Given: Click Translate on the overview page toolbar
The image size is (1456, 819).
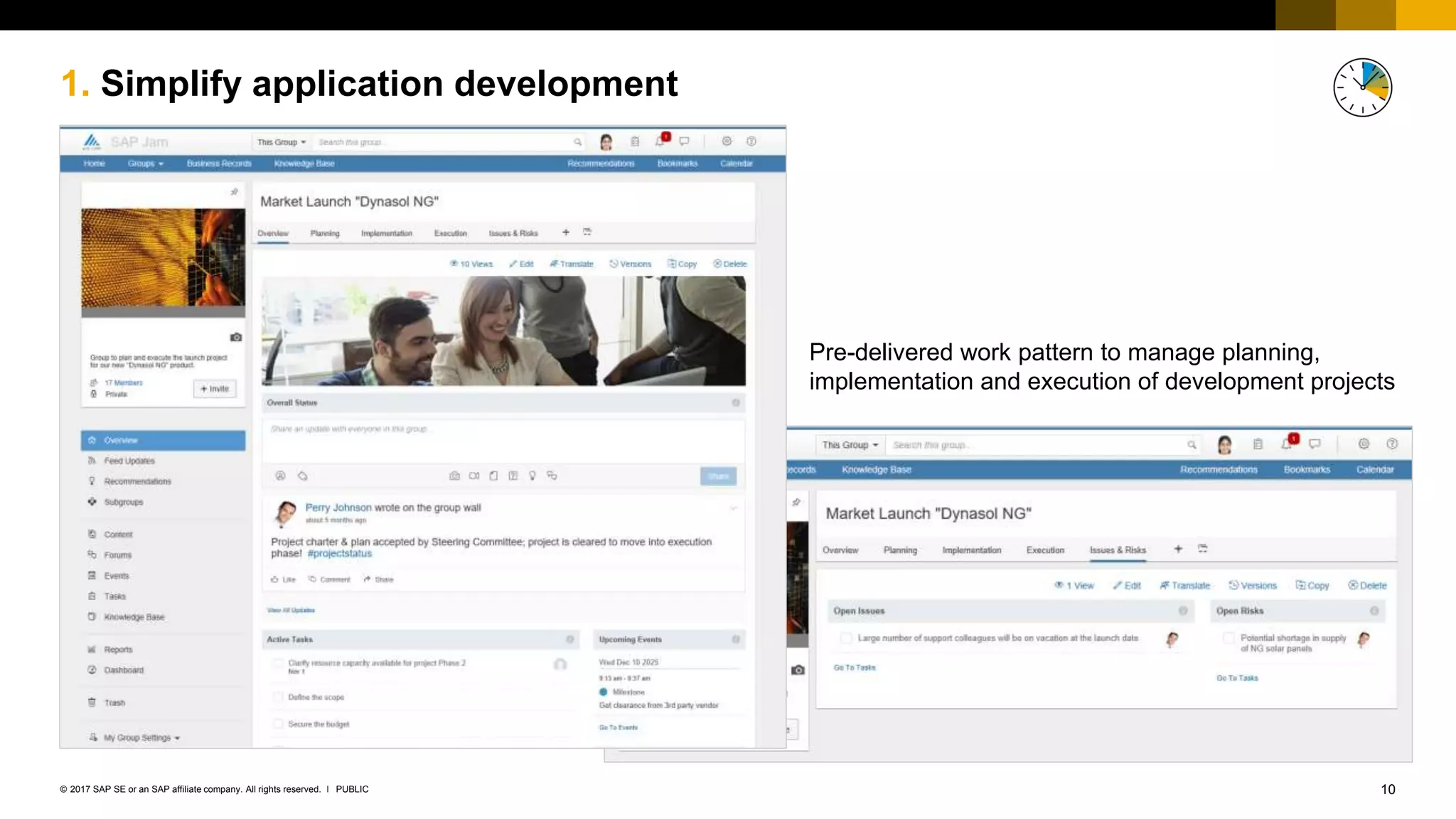Looking at the screenshot, I should point(572,264).
